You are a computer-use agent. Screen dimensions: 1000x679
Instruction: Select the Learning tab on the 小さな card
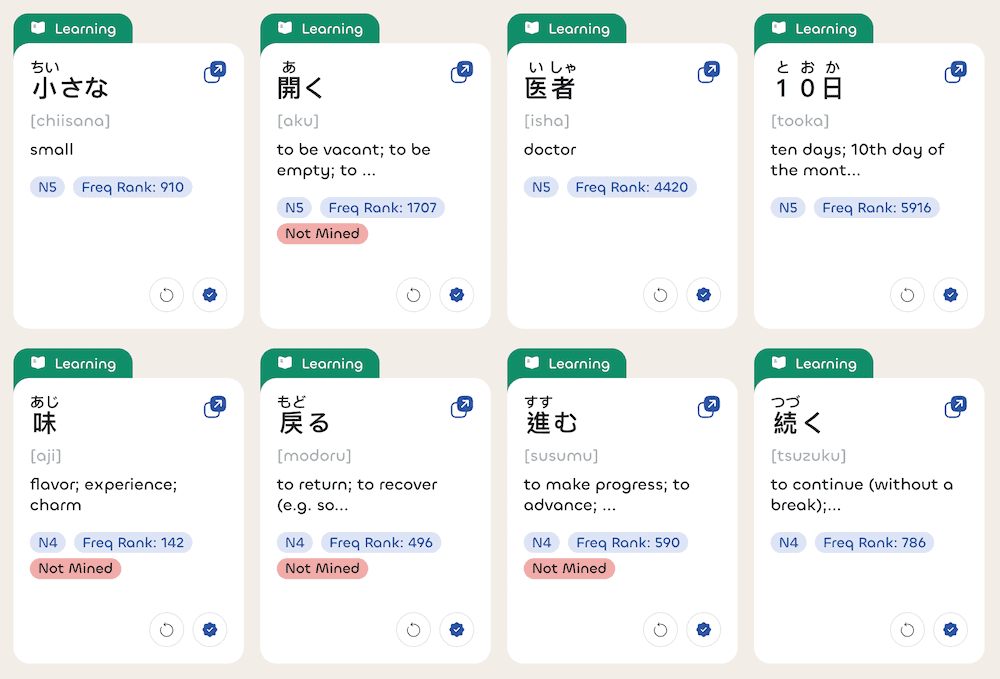(73, 28)
